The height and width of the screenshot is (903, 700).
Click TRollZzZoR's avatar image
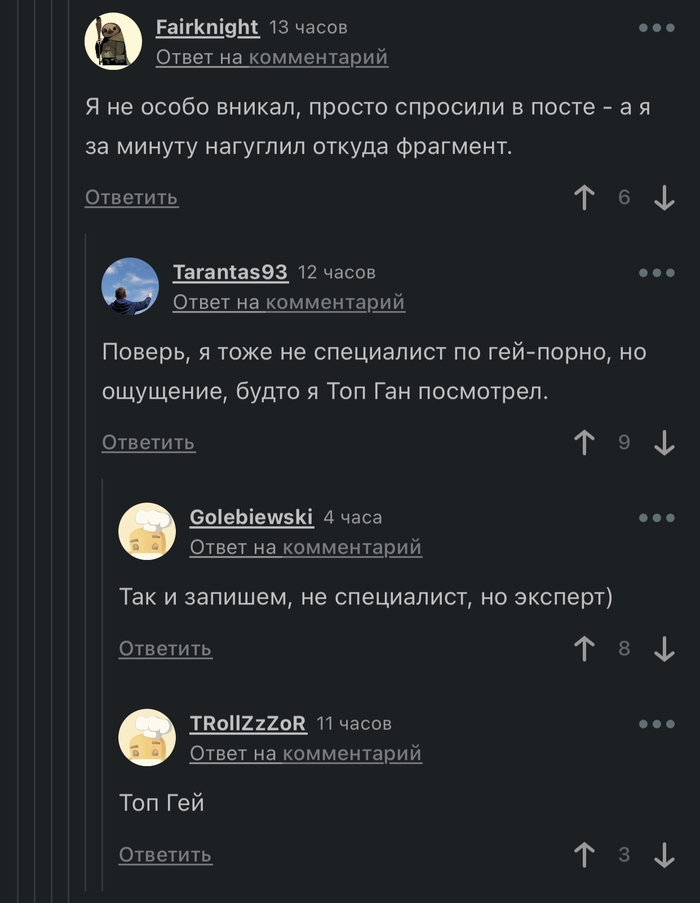(147, 737)
